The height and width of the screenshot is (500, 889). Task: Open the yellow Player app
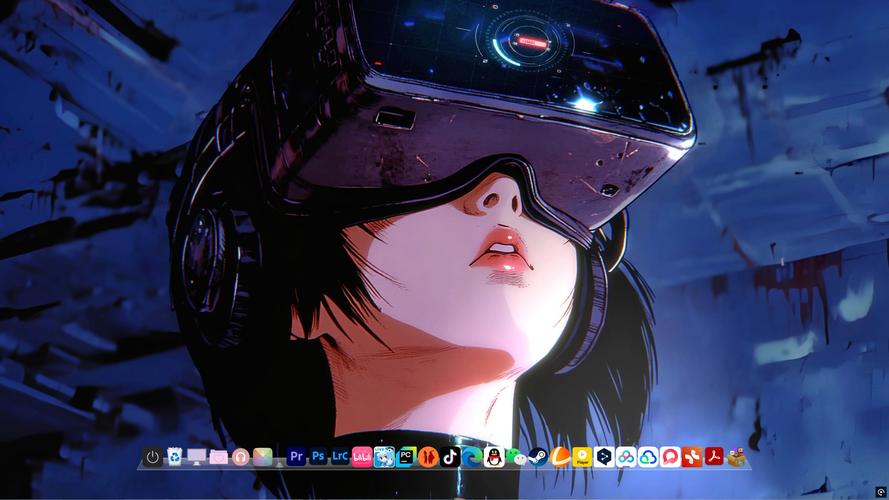click(x=582, y=457)
